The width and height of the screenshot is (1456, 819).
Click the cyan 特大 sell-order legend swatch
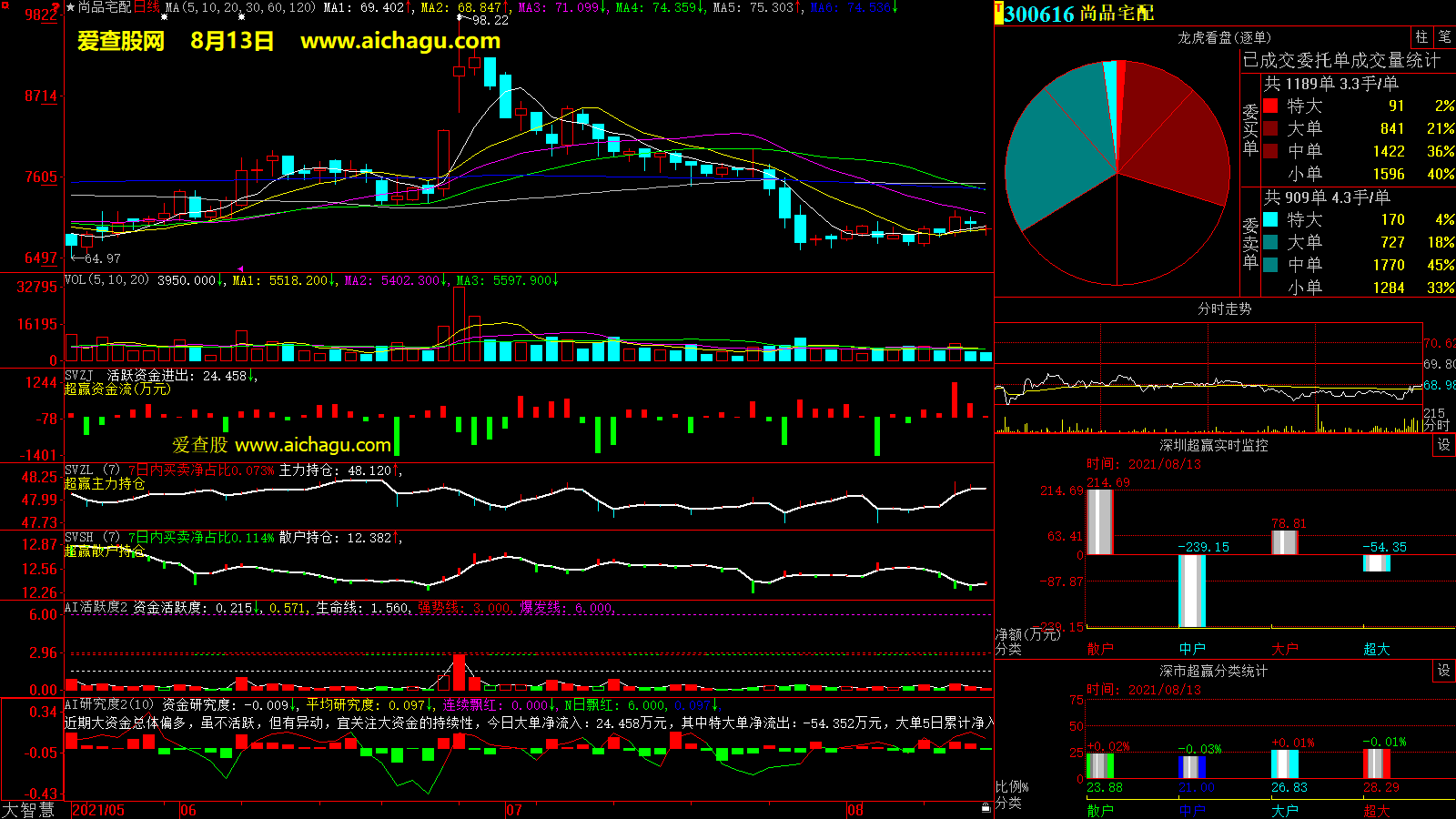[x=1270, y=219]
